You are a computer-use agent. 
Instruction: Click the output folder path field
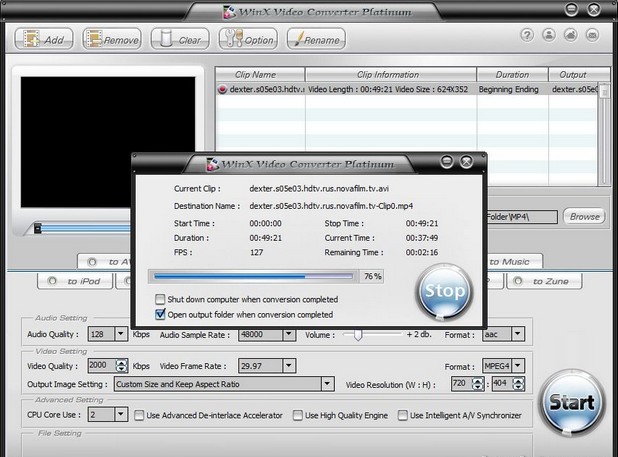pyautogui.click(x=522, y=217)
